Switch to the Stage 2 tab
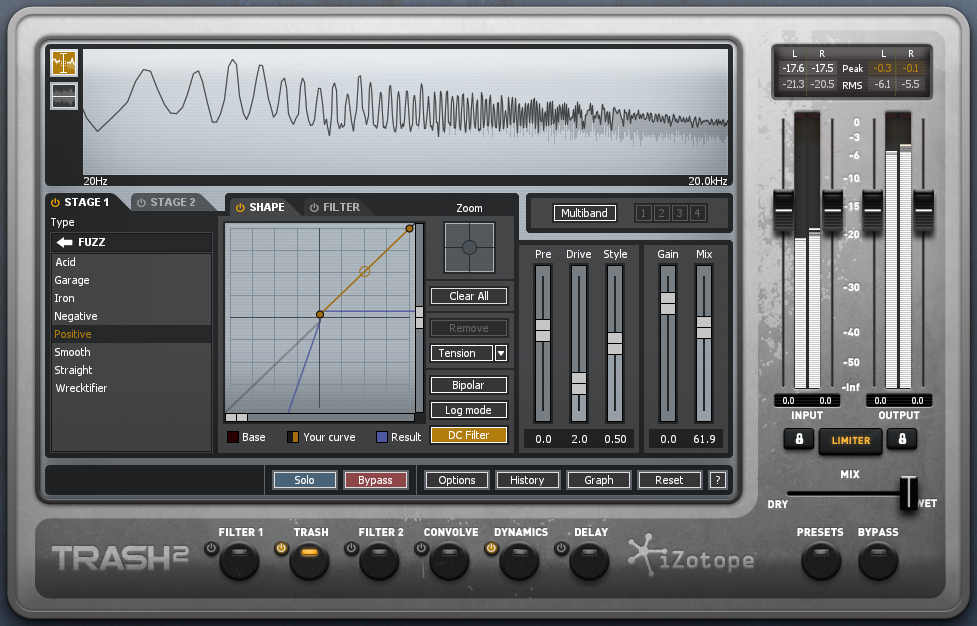The width and height of the screenshot is (977, 626). pos(166,202)
